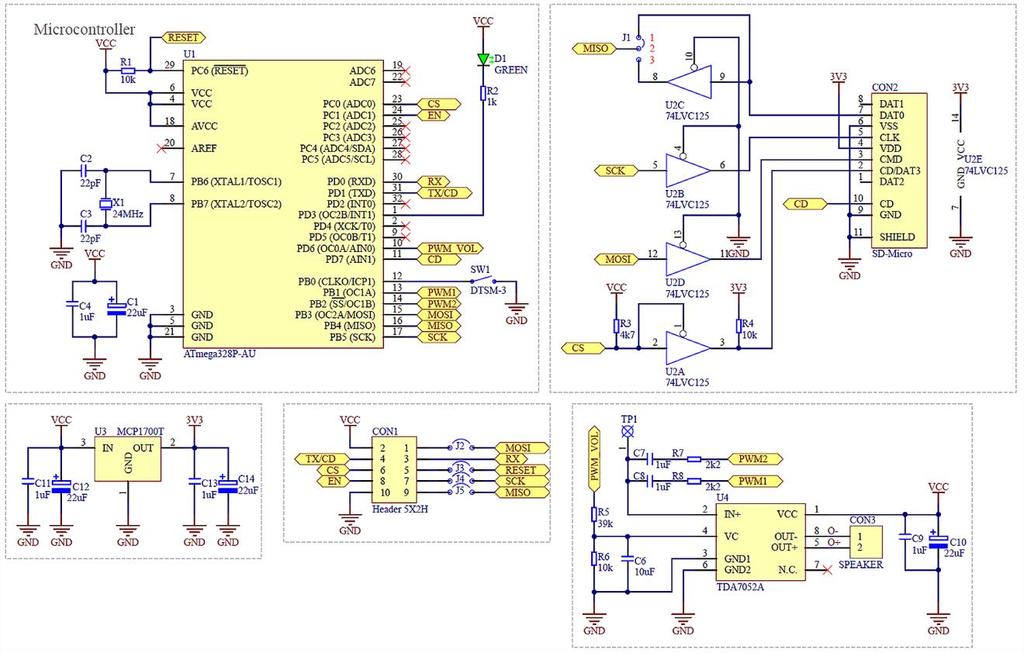Click the J3 solder jumper on header
The height and width of the screenshot is (653, 1024).
[x=460, y=470]
